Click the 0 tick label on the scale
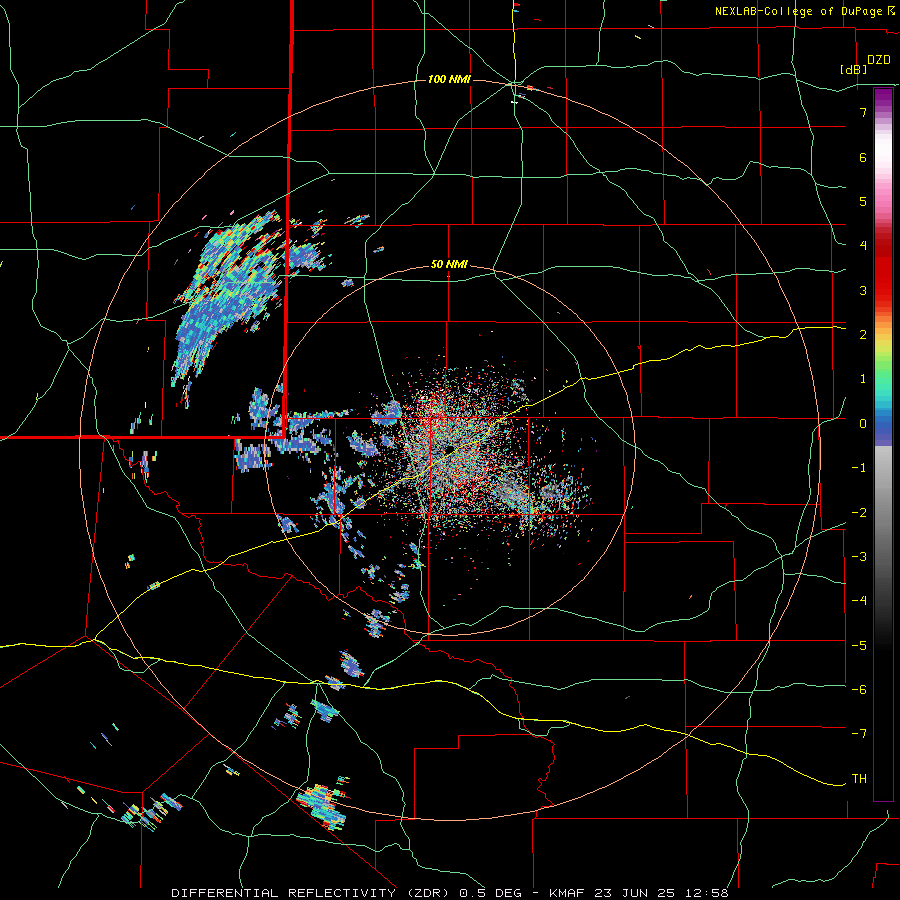Screen dimensions: 900x900 click(x=863, y=424)
